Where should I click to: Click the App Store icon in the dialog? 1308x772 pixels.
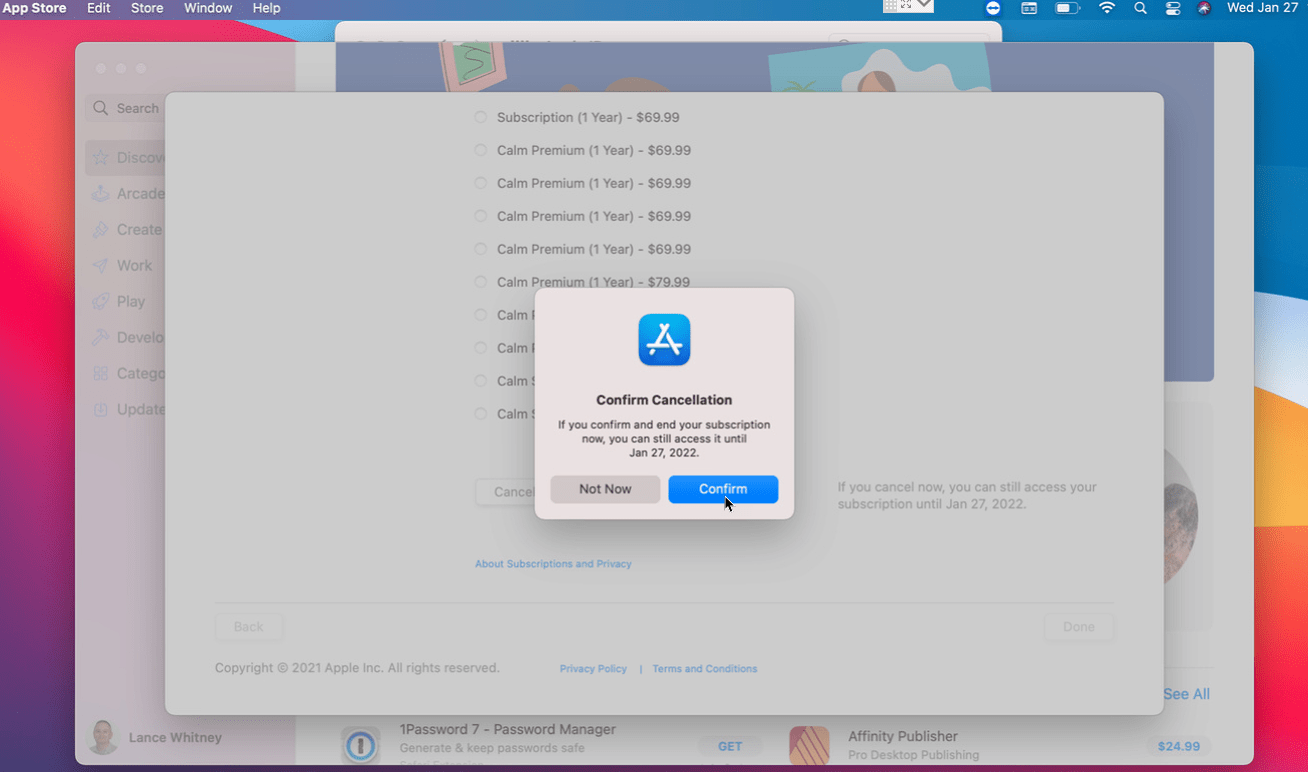664,340
